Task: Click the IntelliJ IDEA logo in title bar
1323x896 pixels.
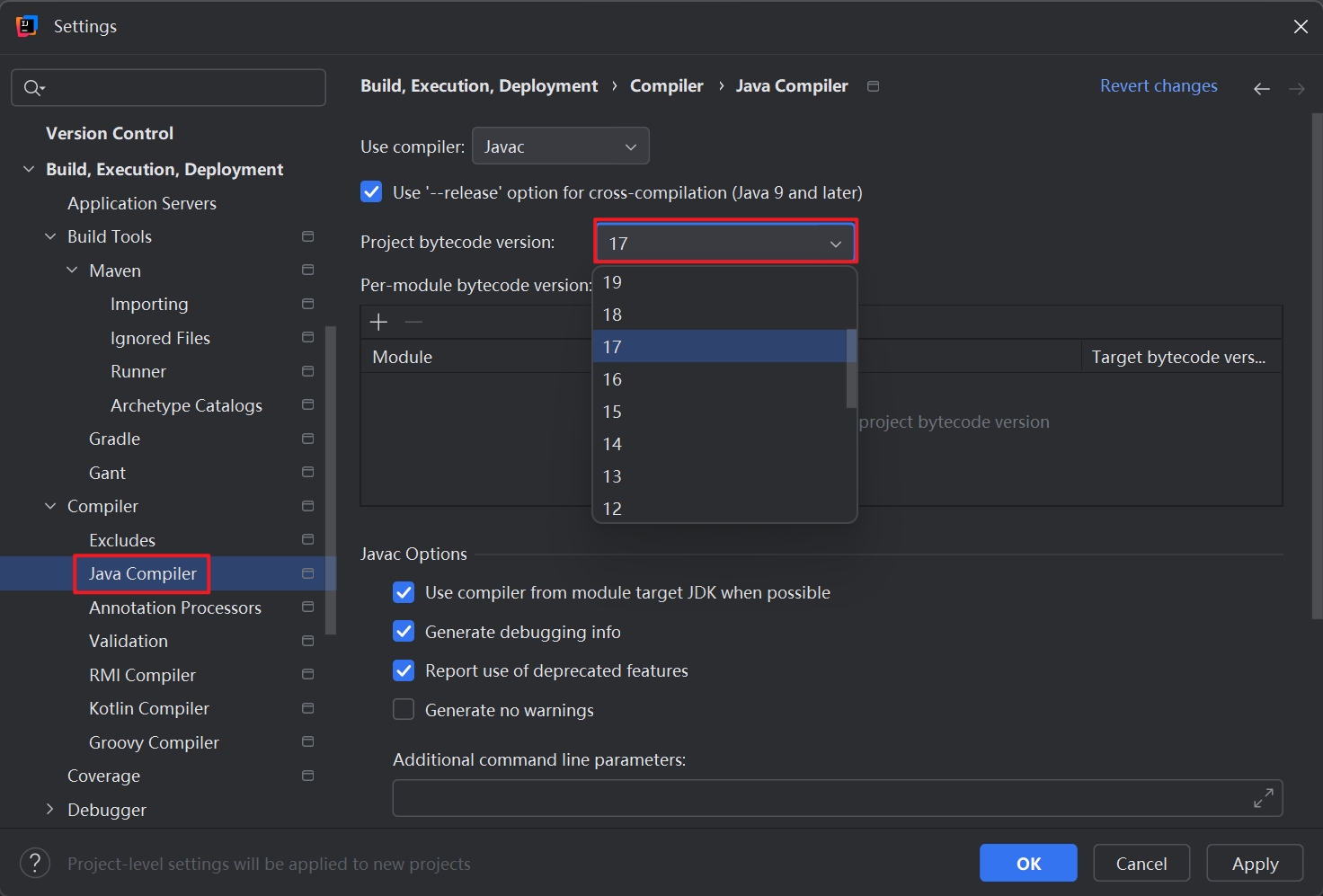Action: [x=27, y=26]
